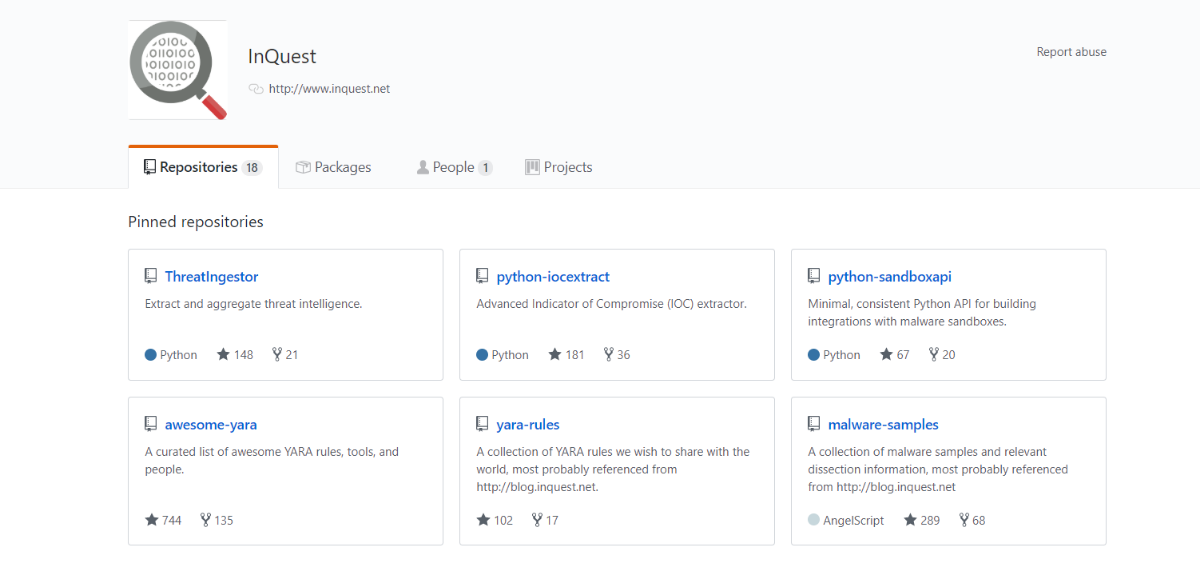View yara-rules forks icon 17
1200x571 pixels.
(537, 520)
